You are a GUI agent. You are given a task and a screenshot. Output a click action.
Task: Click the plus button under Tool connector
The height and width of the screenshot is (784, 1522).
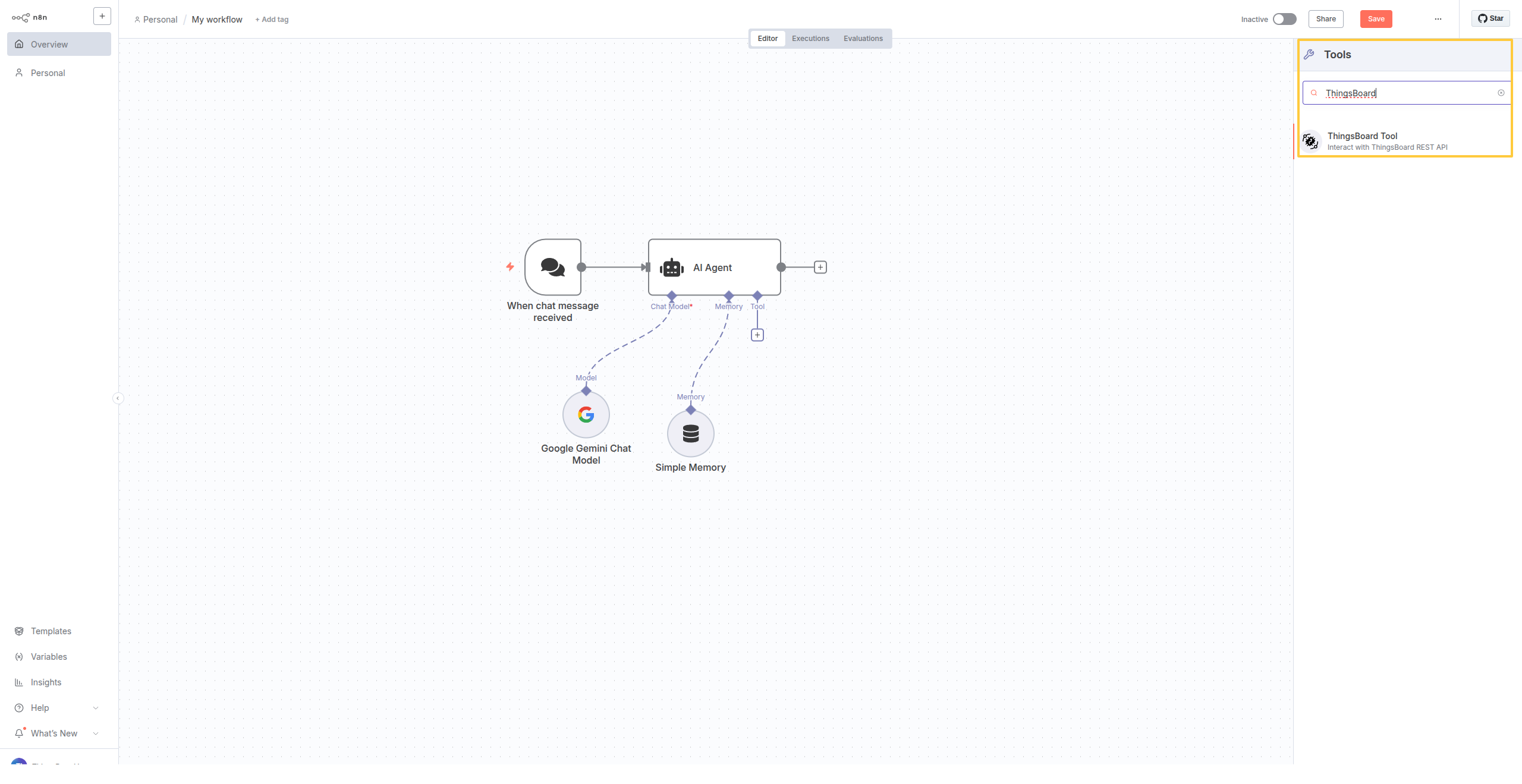click(x=757, y=335)
